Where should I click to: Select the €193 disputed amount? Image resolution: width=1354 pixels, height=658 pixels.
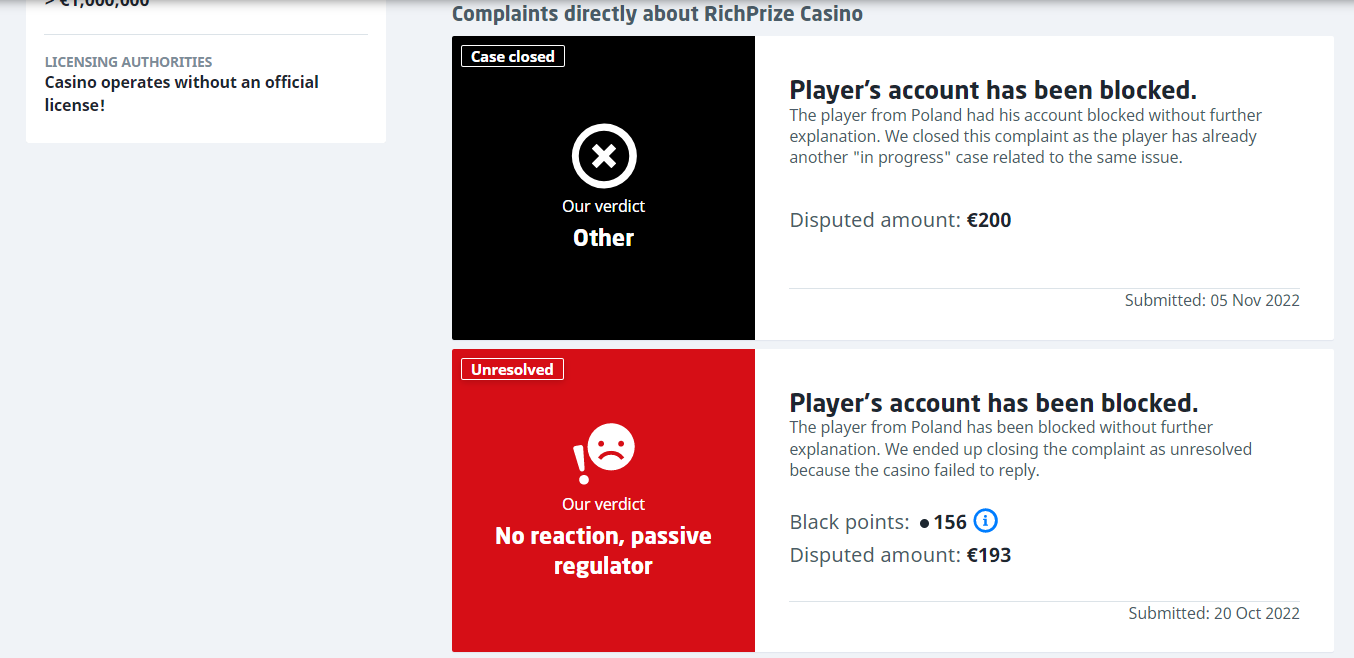tap(989, 555)
